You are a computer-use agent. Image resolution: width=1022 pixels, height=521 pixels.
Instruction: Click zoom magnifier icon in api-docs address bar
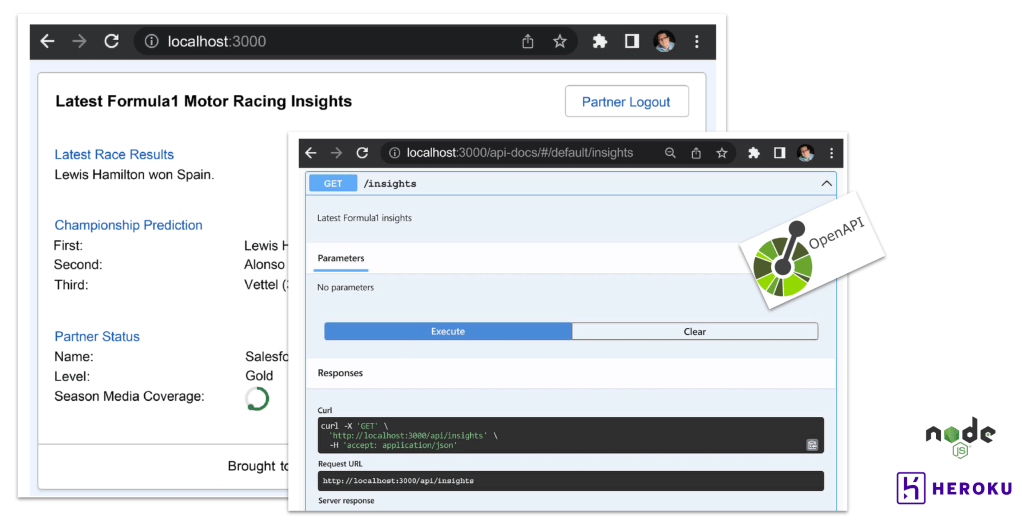[670, 153]
